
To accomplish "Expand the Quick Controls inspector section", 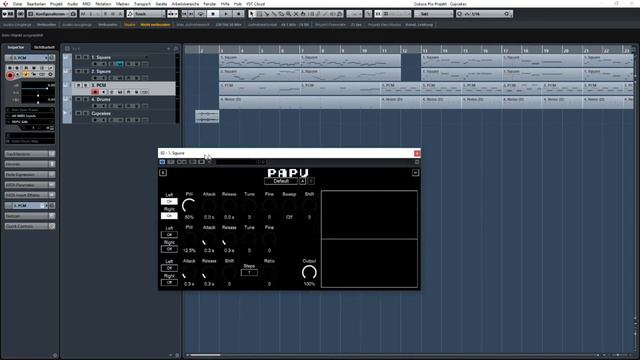I will click(x=30, y=226).
